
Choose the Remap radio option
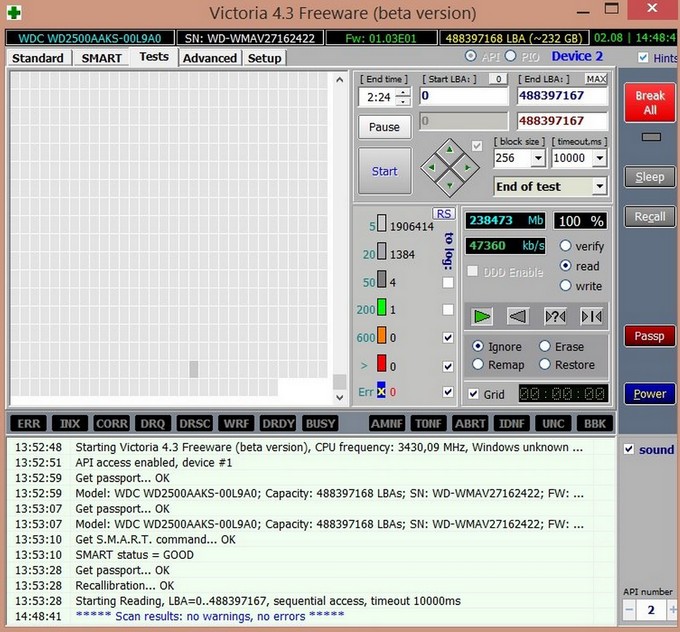[x=478, y=365]
